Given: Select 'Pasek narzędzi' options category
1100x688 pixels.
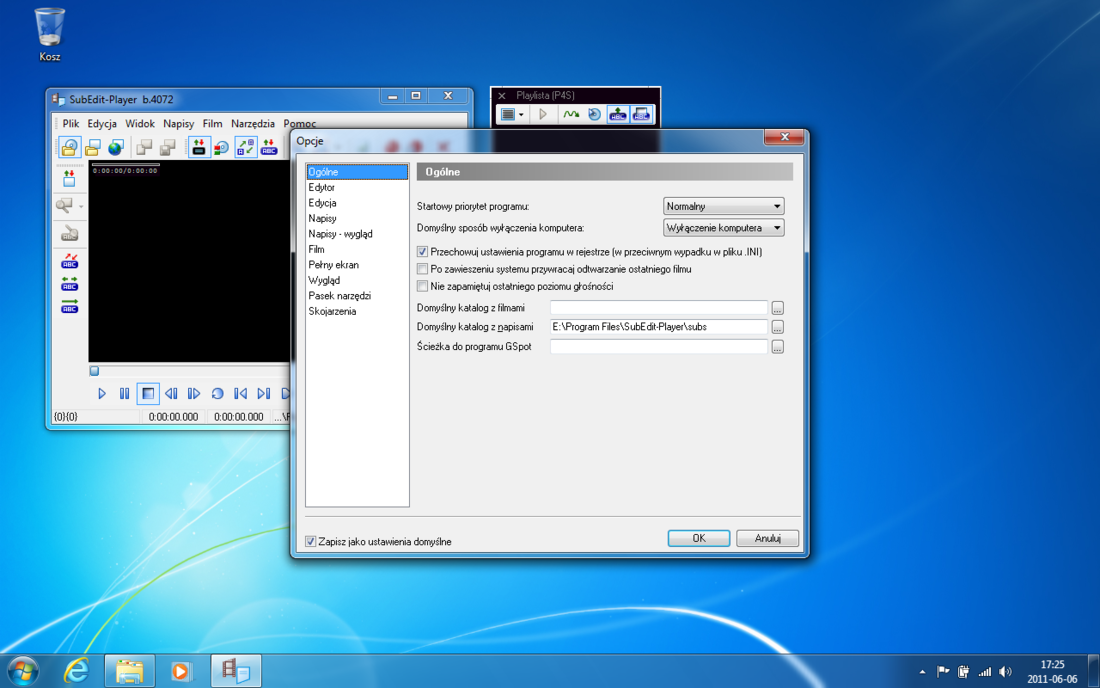Looking at the screenshot, I should [340, 295].
